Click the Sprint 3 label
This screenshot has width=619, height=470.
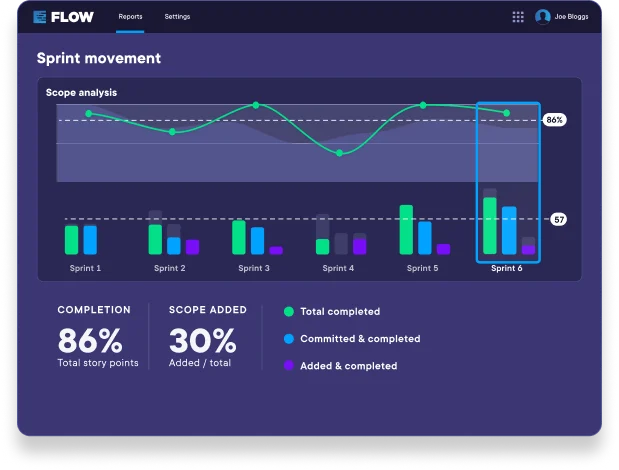(x=253, y=268)
